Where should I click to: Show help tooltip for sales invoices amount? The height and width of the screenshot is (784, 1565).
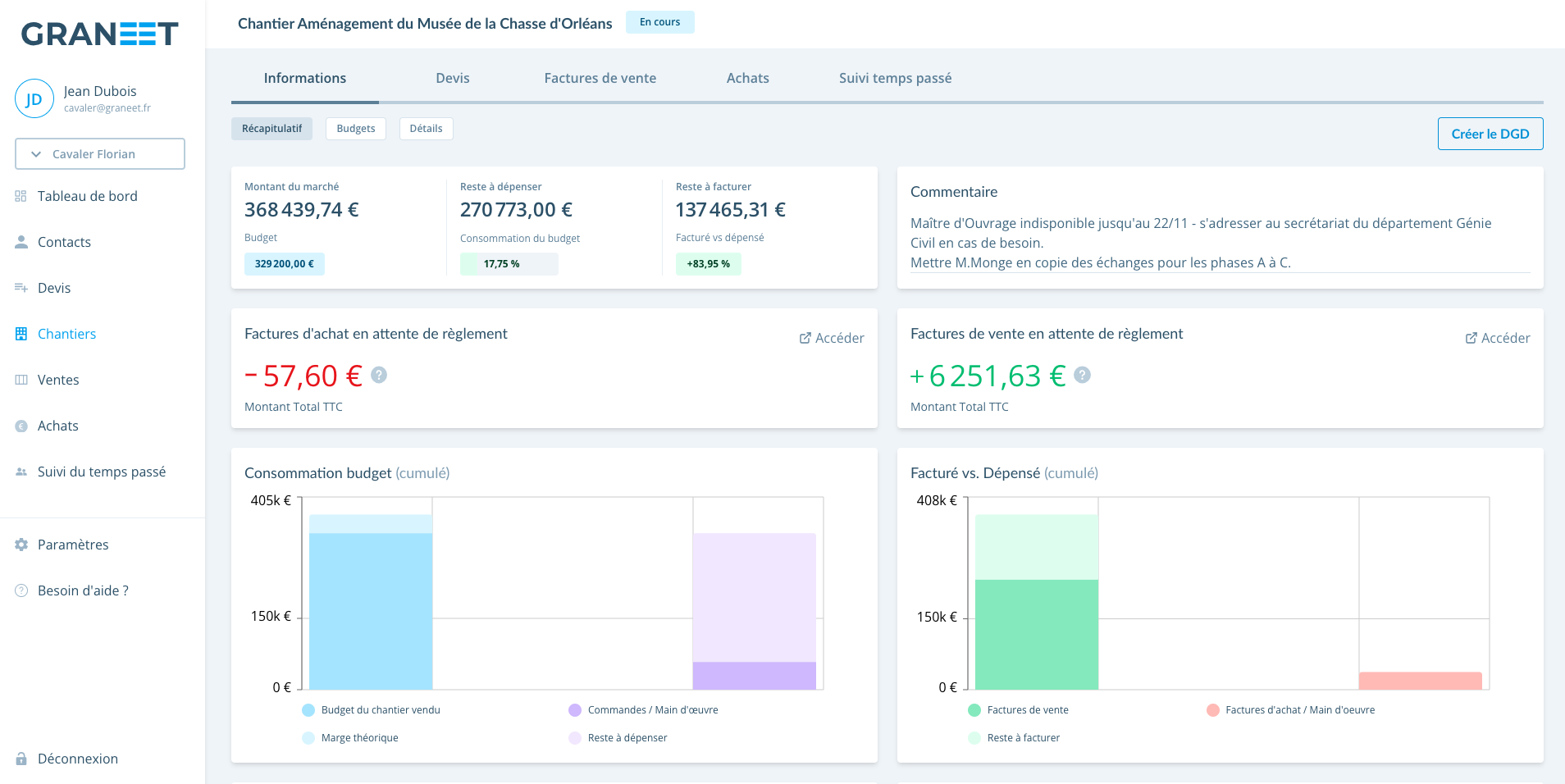[x=1083, y=375]
